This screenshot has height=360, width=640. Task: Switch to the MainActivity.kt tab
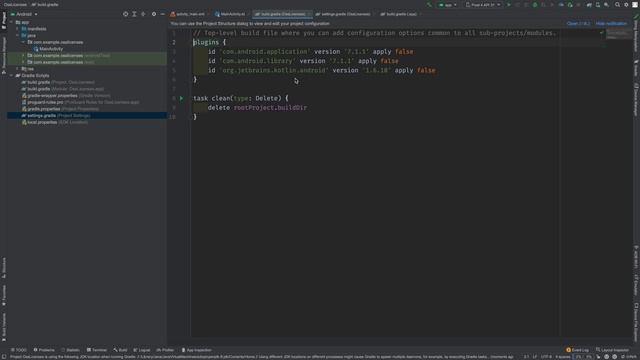231,14
